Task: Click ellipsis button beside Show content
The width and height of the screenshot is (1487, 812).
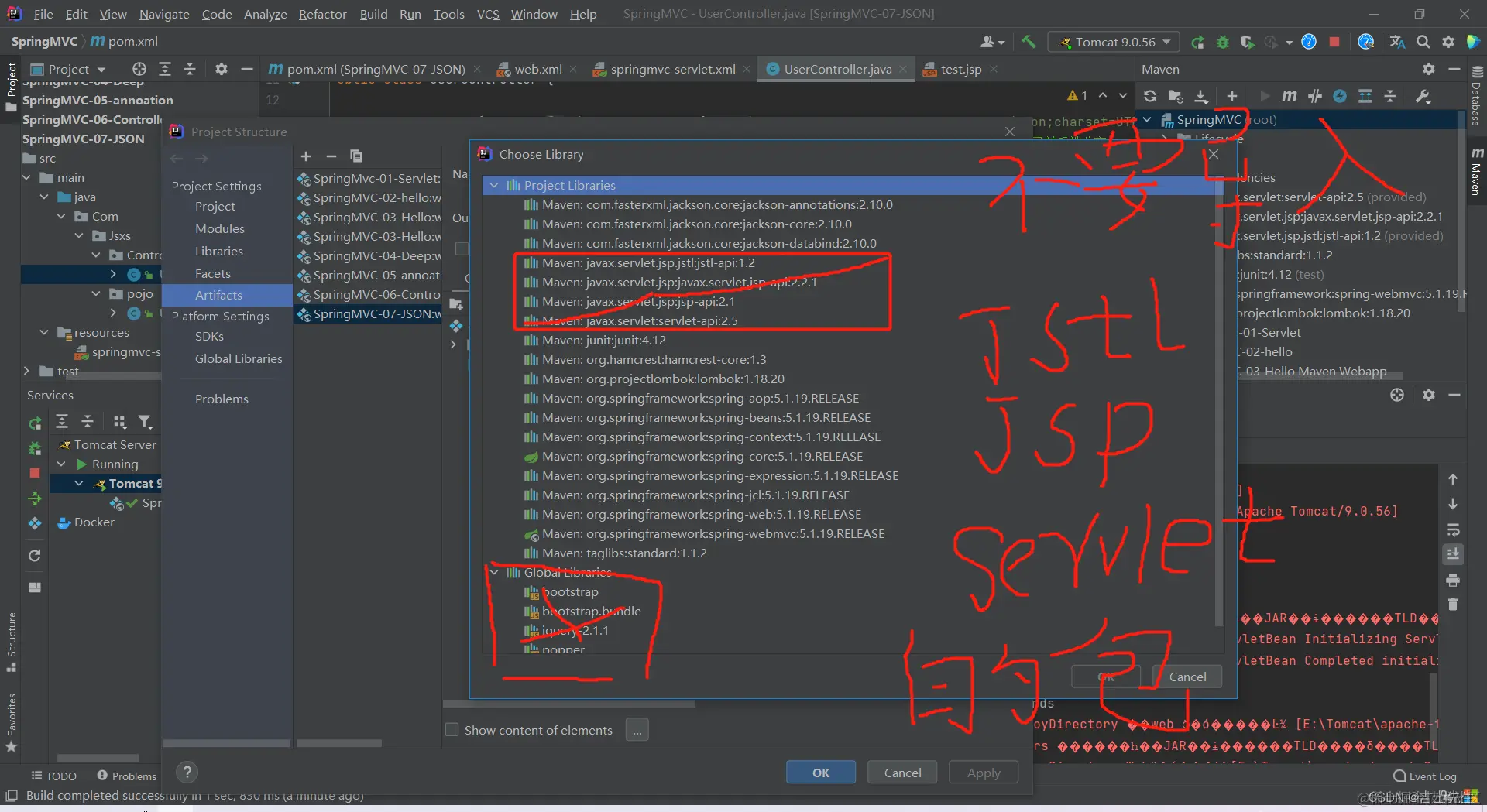Action: click(637, 730)
